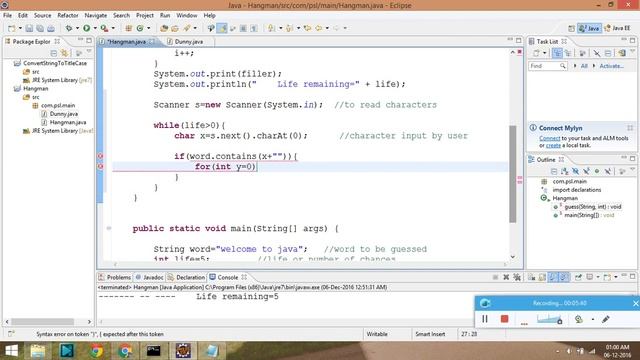Toggle Show Whitespace Characters in the toolbar

(254, 28)
